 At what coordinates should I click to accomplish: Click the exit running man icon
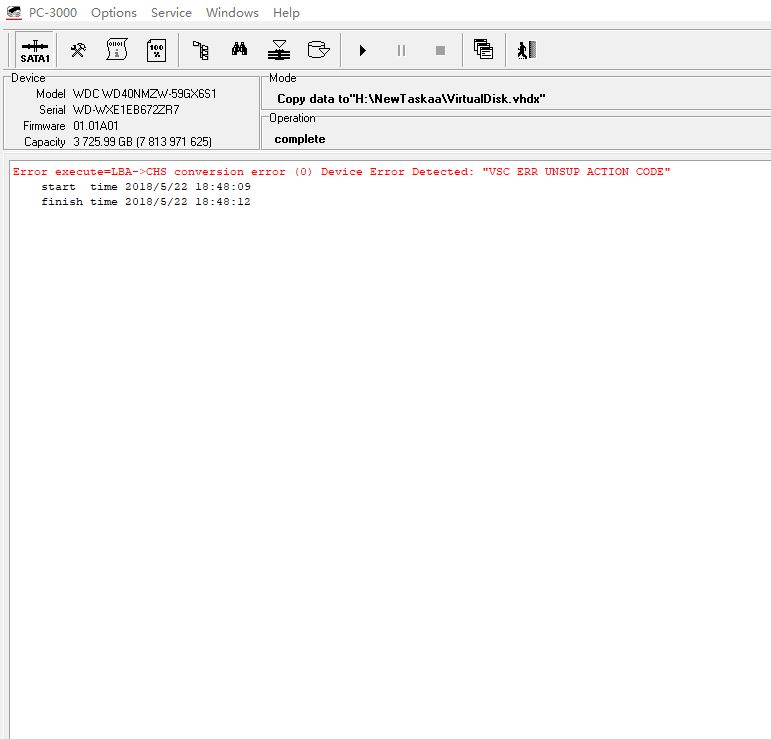(527, 50)
